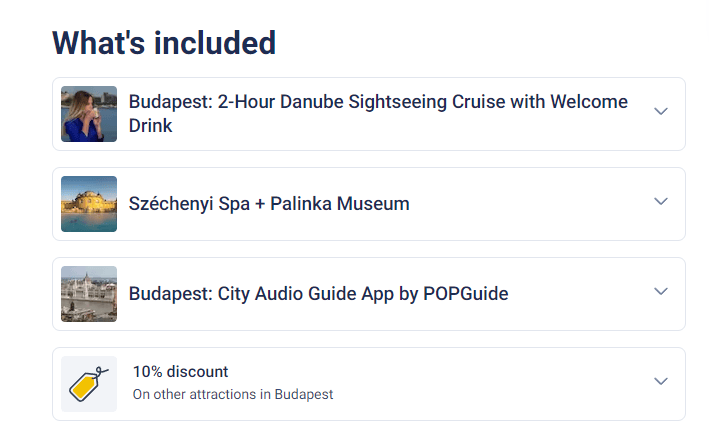Screen dimensions: 709x440
Task: Click the 'Palinka Museum' text
Action: (x=340, y=203)
